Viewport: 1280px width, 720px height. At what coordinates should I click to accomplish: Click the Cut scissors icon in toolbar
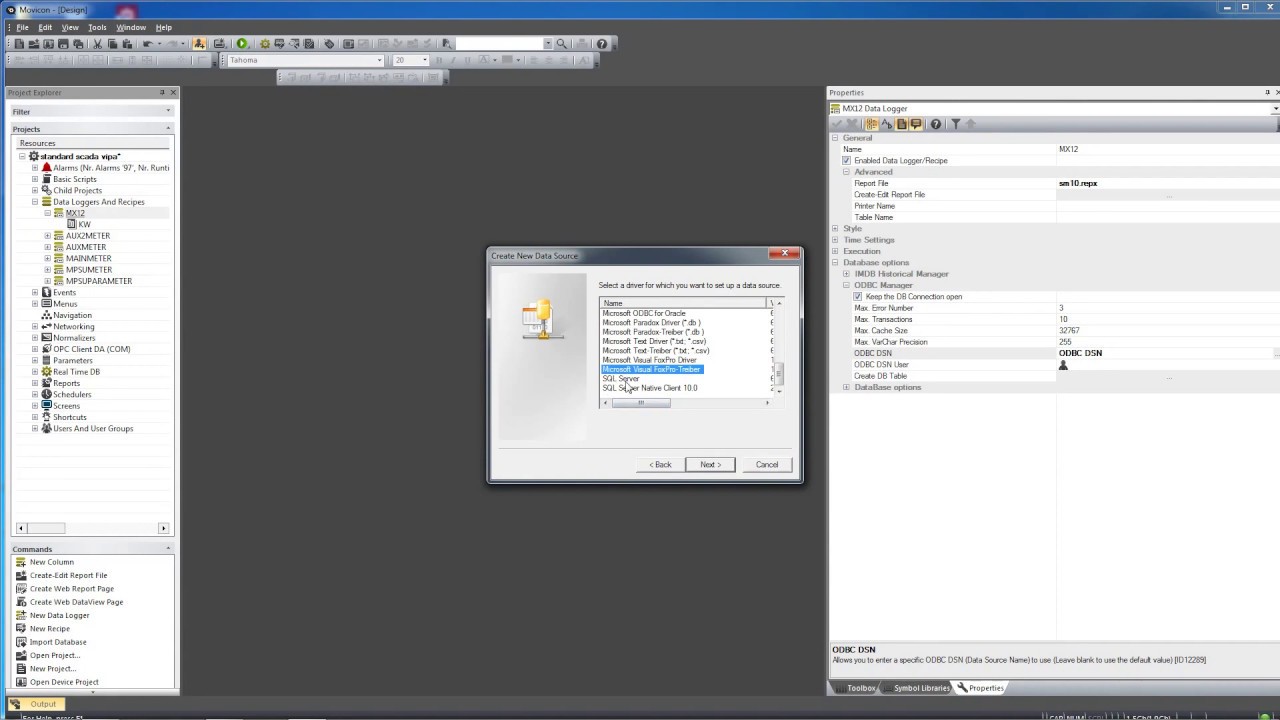pos(97,44)
